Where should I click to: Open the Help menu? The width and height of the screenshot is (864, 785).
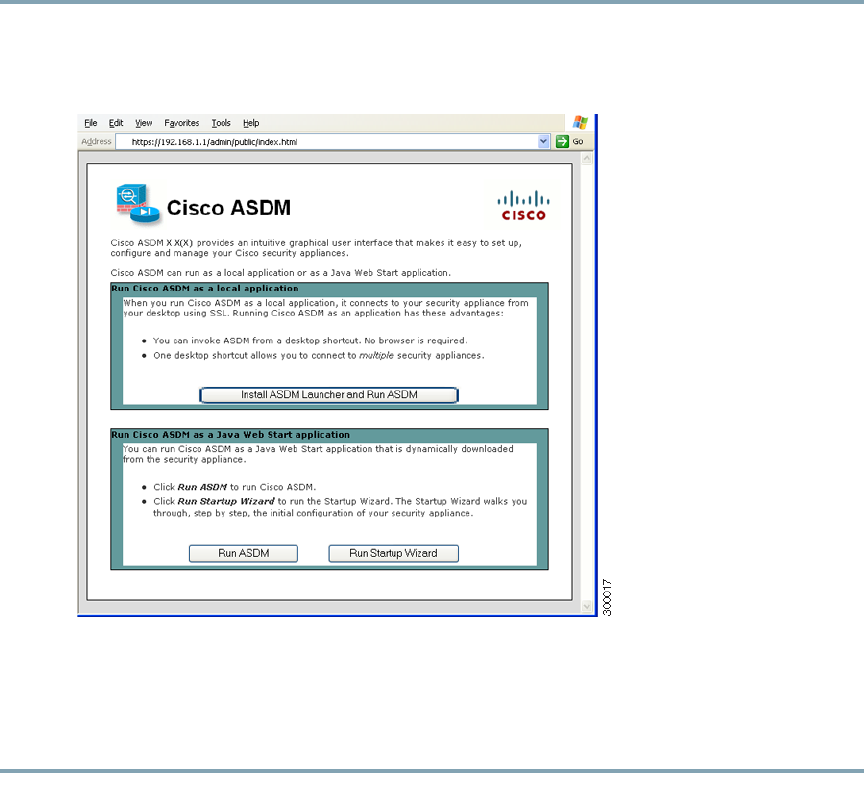point(251,123)
